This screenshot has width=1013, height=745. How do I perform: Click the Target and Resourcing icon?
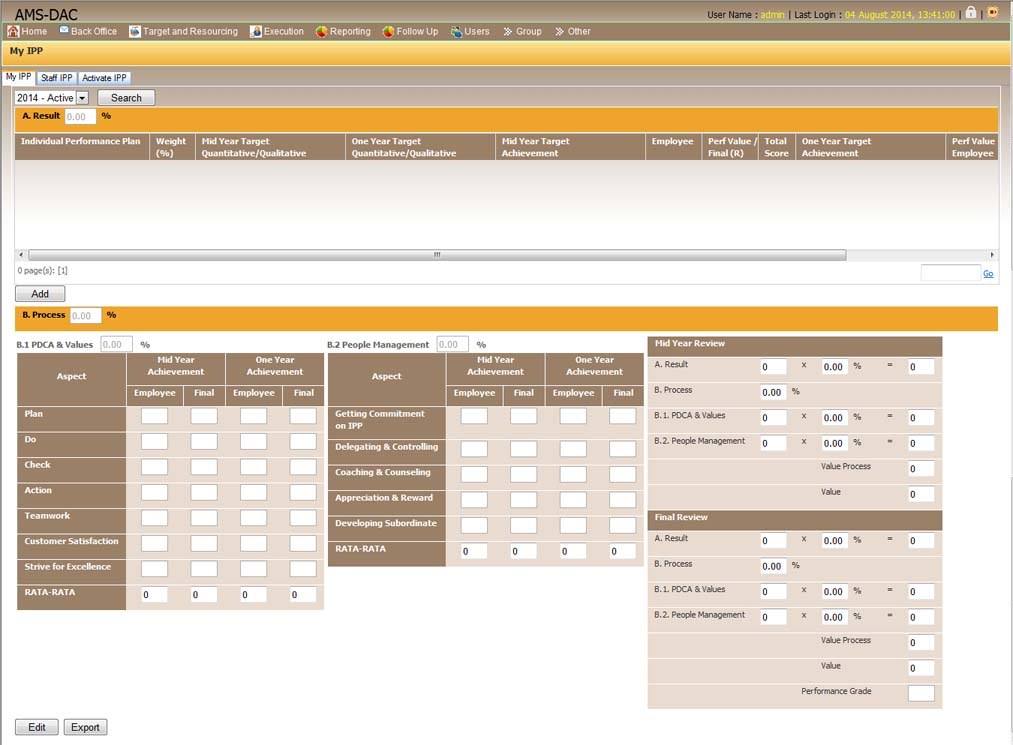tap(135, 31)
